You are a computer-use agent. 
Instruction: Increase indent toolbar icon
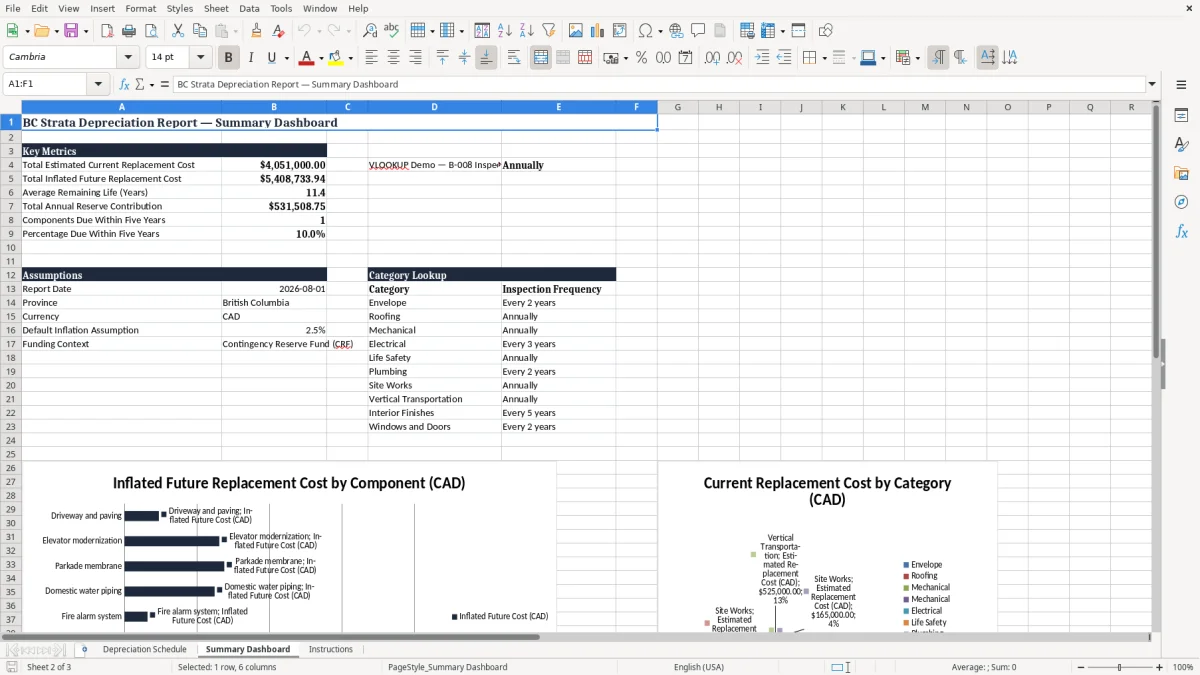(x=762, y=58)
